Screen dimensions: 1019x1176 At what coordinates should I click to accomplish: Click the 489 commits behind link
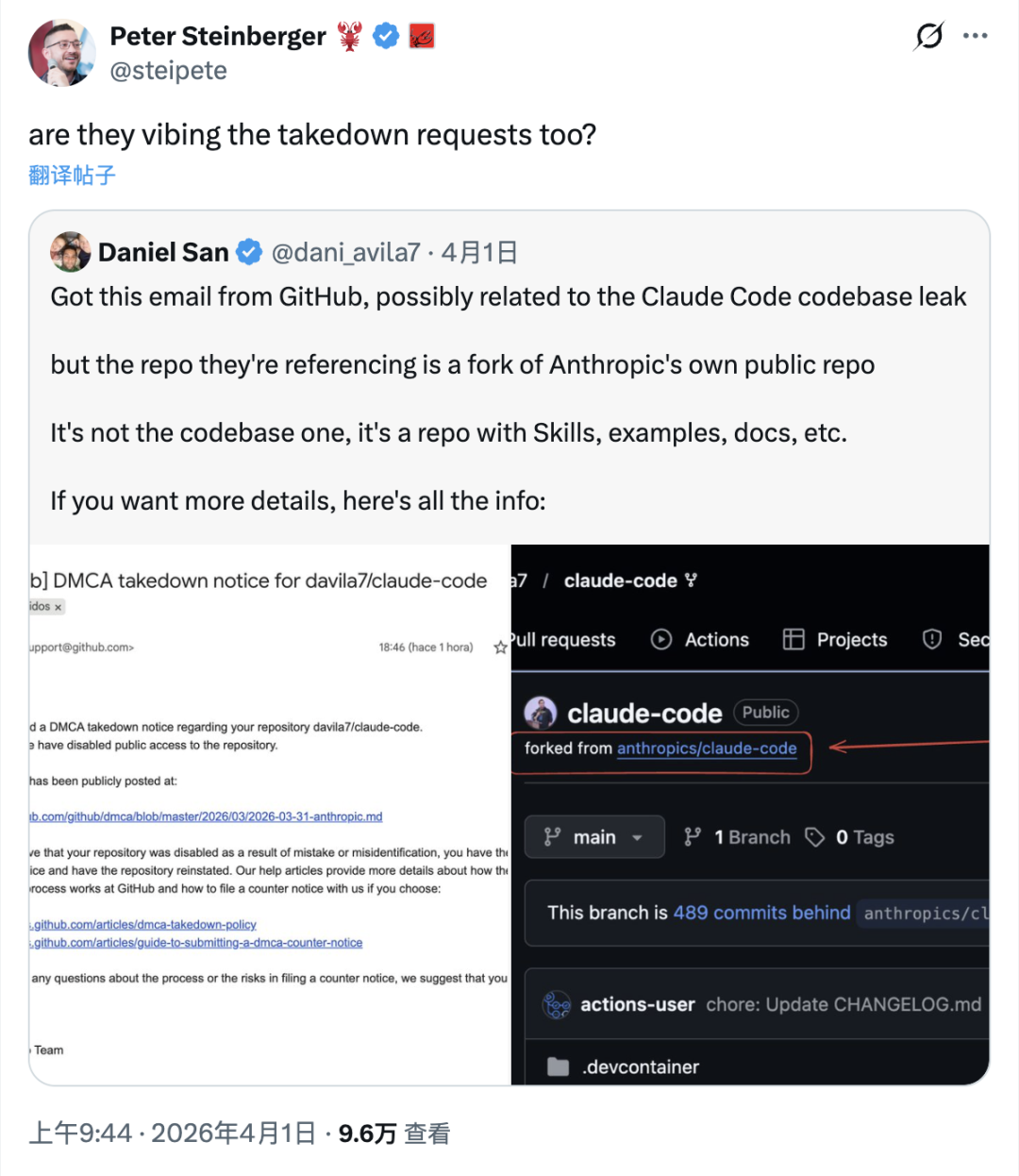click(761, 913)
